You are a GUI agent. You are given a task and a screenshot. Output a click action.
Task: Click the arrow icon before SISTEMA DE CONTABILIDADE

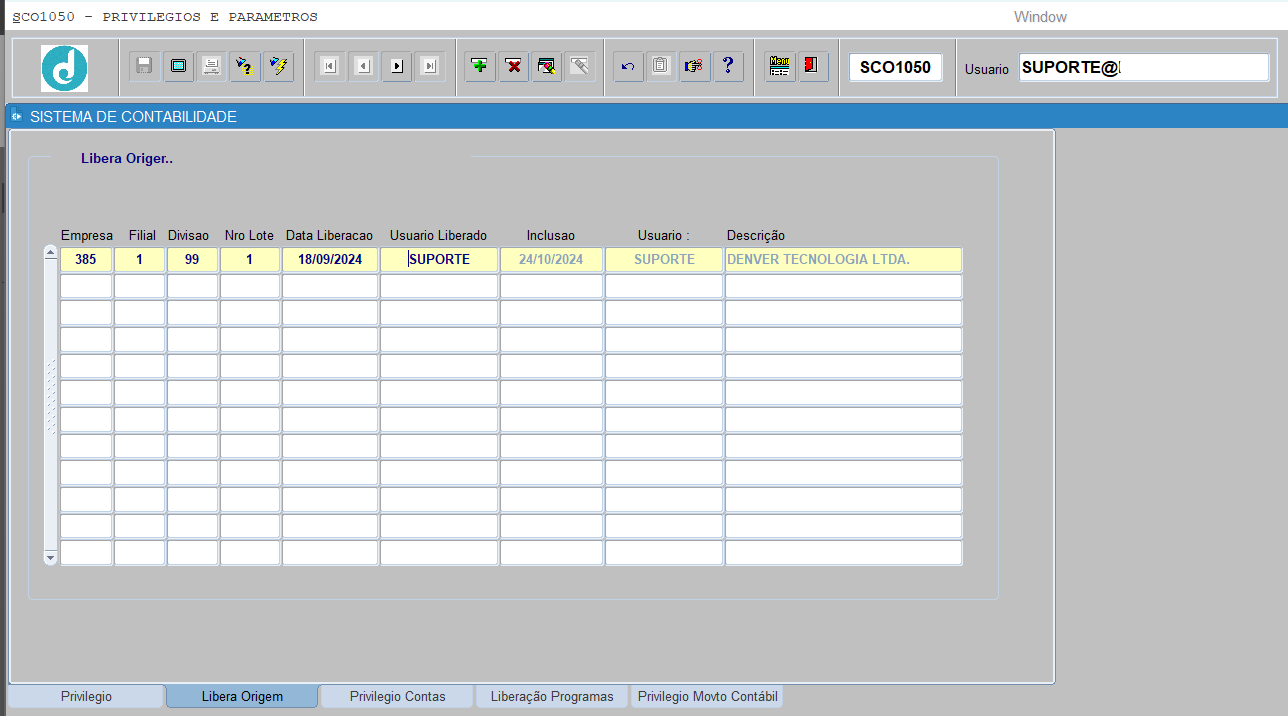coord(17,117)
